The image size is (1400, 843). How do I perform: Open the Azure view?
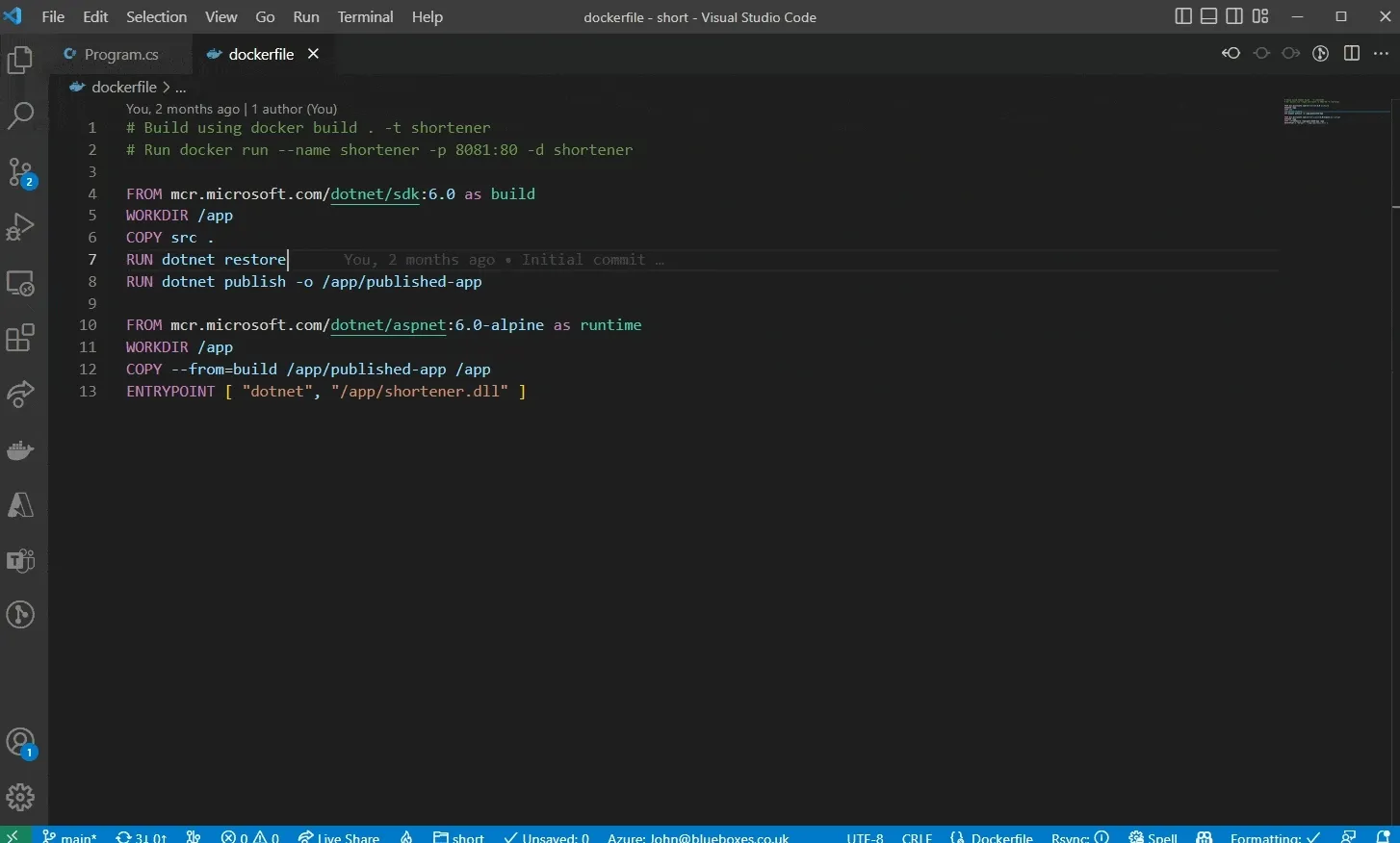[x=20, y=504]
